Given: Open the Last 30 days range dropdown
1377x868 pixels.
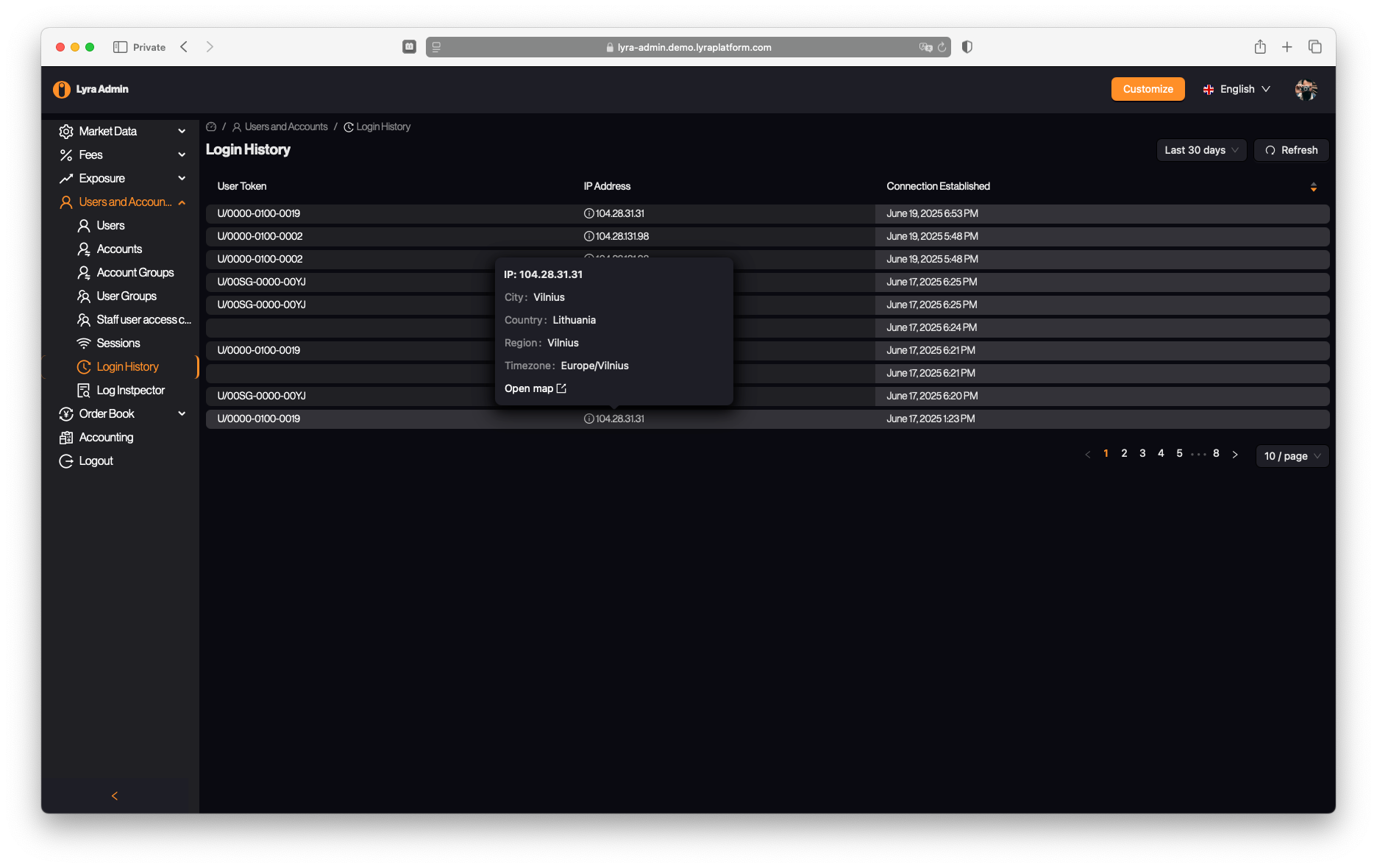Looking at the screenshot, I should pyautogui.click(x=1200, y=150).
